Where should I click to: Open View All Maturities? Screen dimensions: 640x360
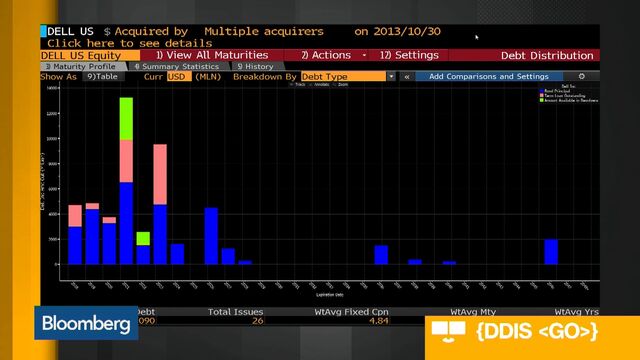point(212,55)
